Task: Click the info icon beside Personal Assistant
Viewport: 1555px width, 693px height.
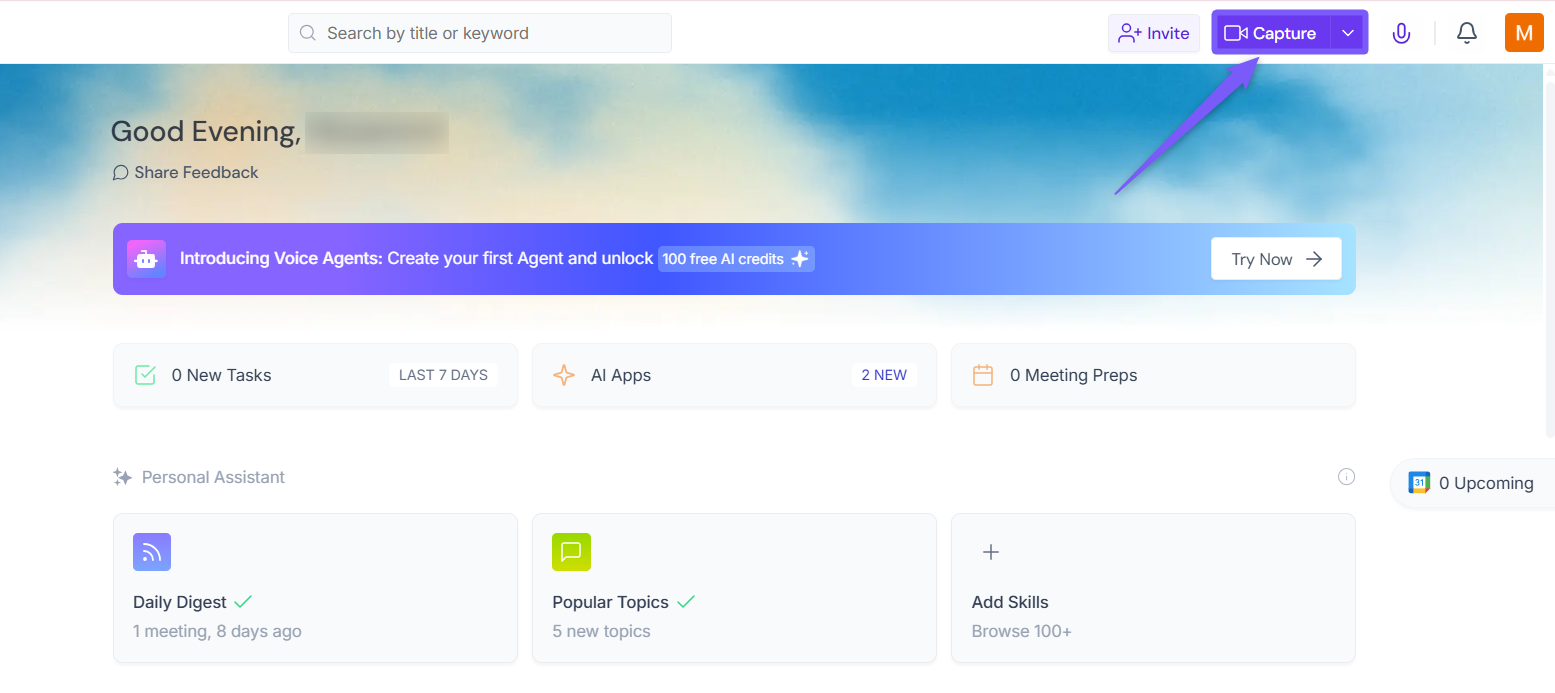Action: click(1346, 477)
